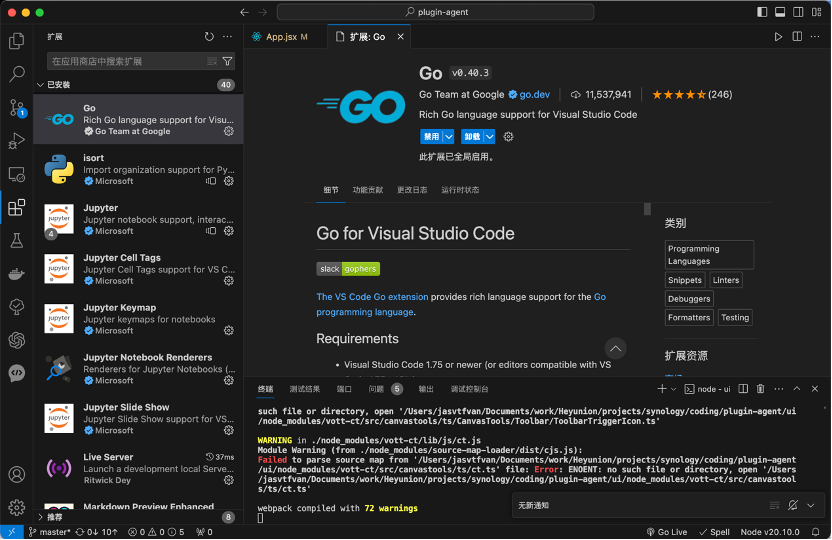Click Node v20.10.0 in status bar

769,532
